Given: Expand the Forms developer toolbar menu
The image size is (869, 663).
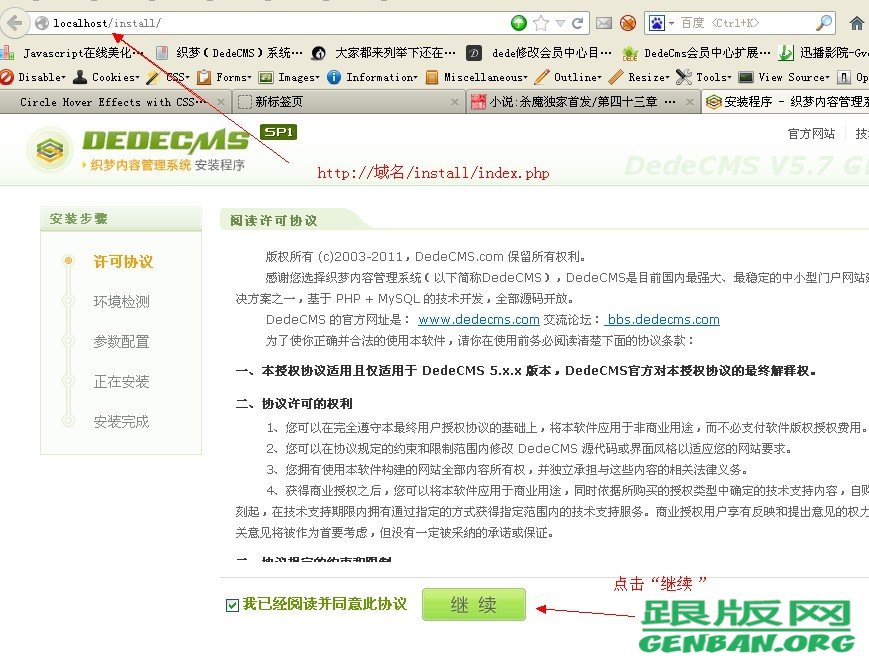Looking at the screenshot, I should (x=224, y=77).
